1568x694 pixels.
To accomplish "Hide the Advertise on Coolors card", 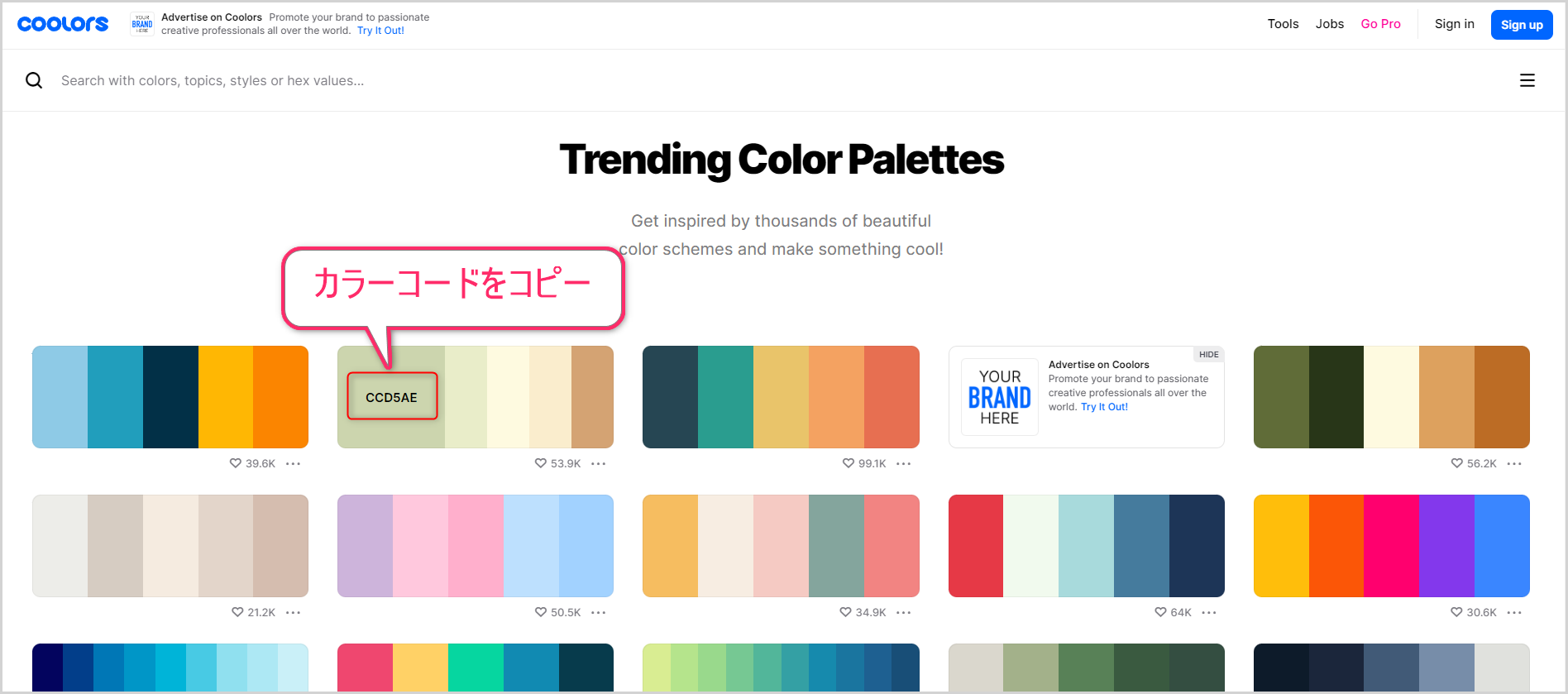I will click(1208, 355).
